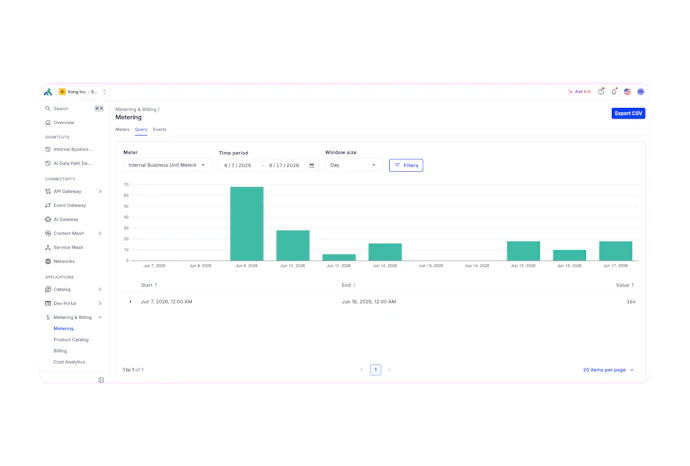
Task: Click the Jun 9, 2026 chart bar
Action: tap(247, 224)
